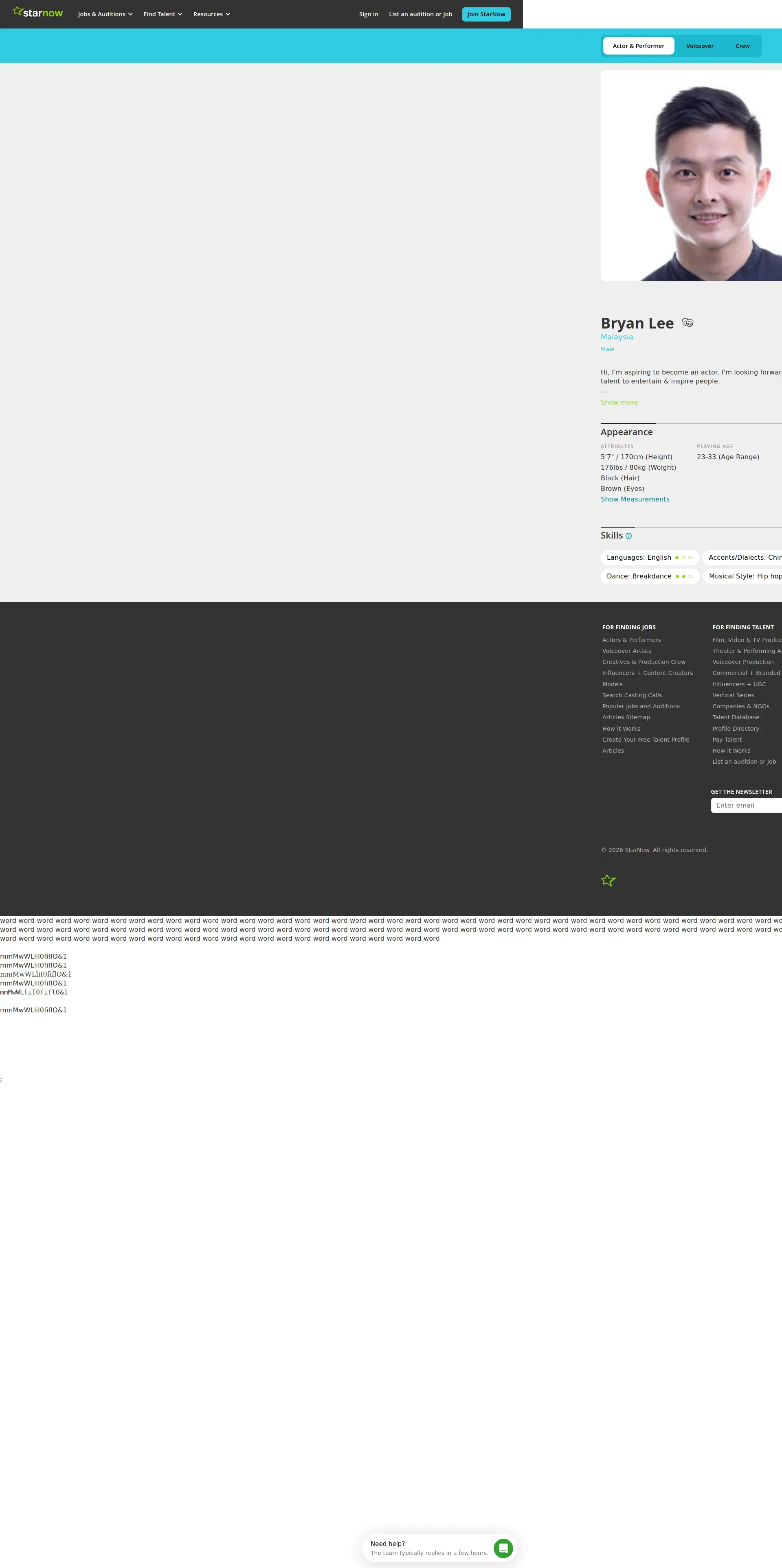
Task: Click the theater masks icon beside Bryan Lee
Action: (688, 323)
